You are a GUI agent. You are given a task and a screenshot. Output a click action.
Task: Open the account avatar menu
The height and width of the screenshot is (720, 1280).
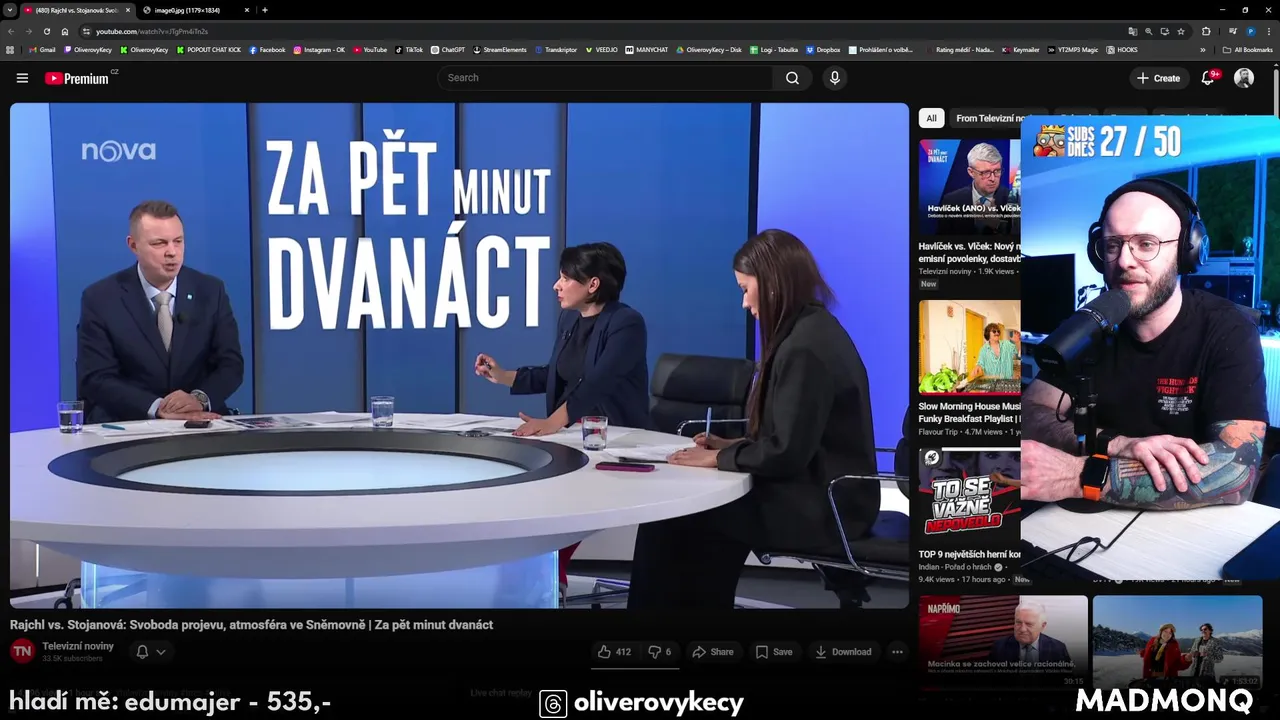tap(1243, 78)
